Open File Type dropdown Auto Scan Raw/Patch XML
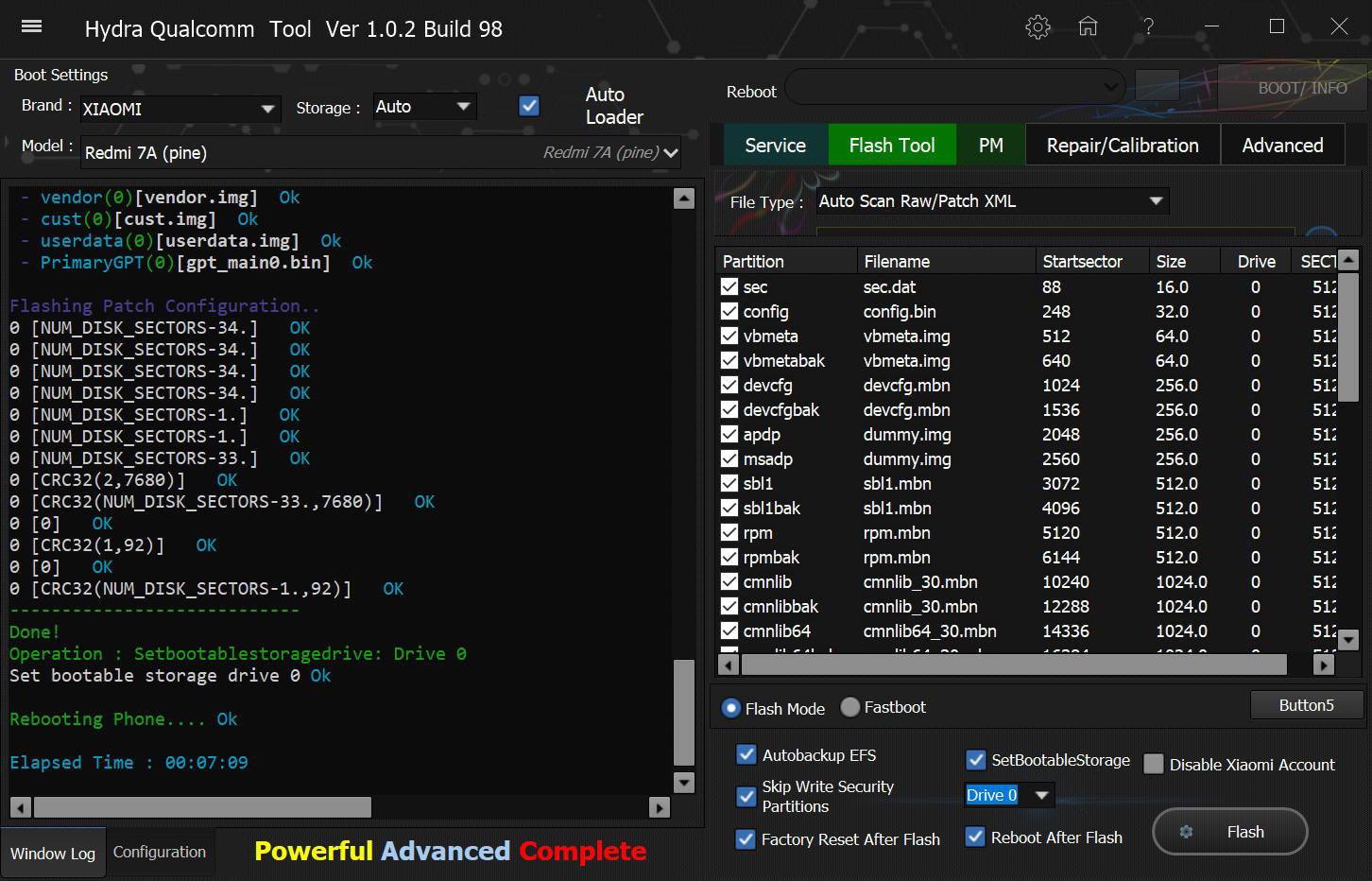The width and height of the screenshot is (1372, 881). pos(992,200)
